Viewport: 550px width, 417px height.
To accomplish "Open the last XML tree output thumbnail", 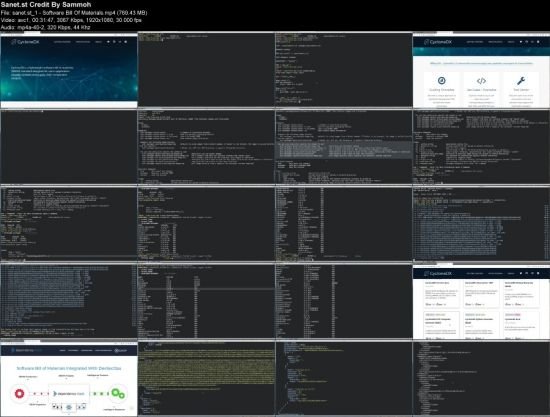I will tap(481, 378).
